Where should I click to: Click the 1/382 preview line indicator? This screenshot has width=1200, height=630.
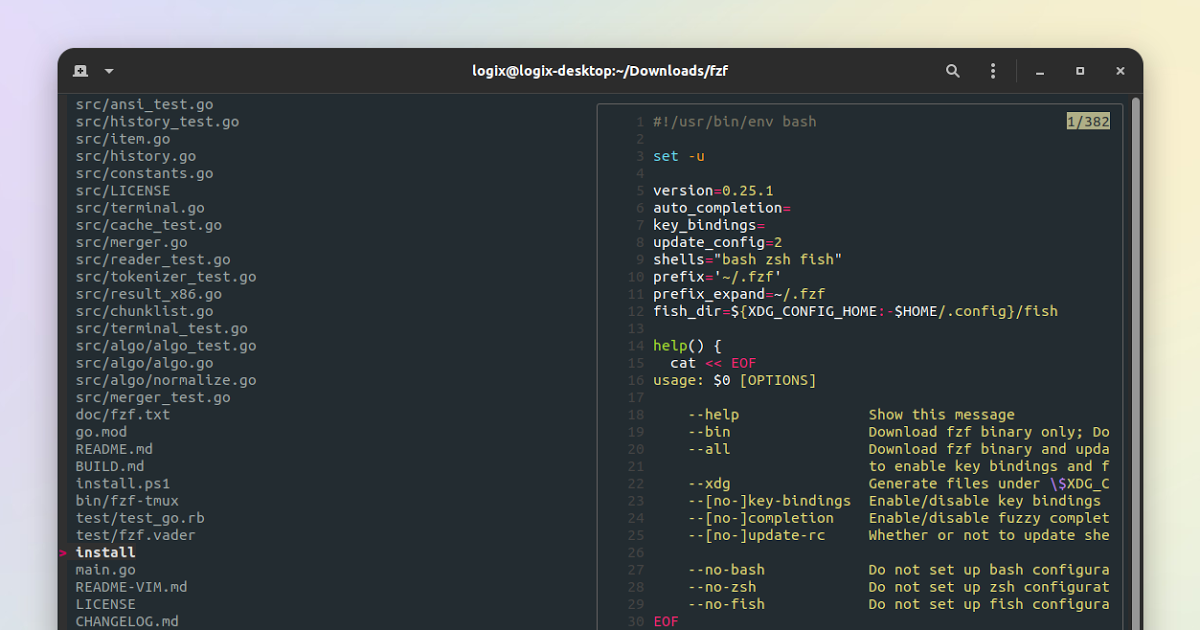[1088, 122]
